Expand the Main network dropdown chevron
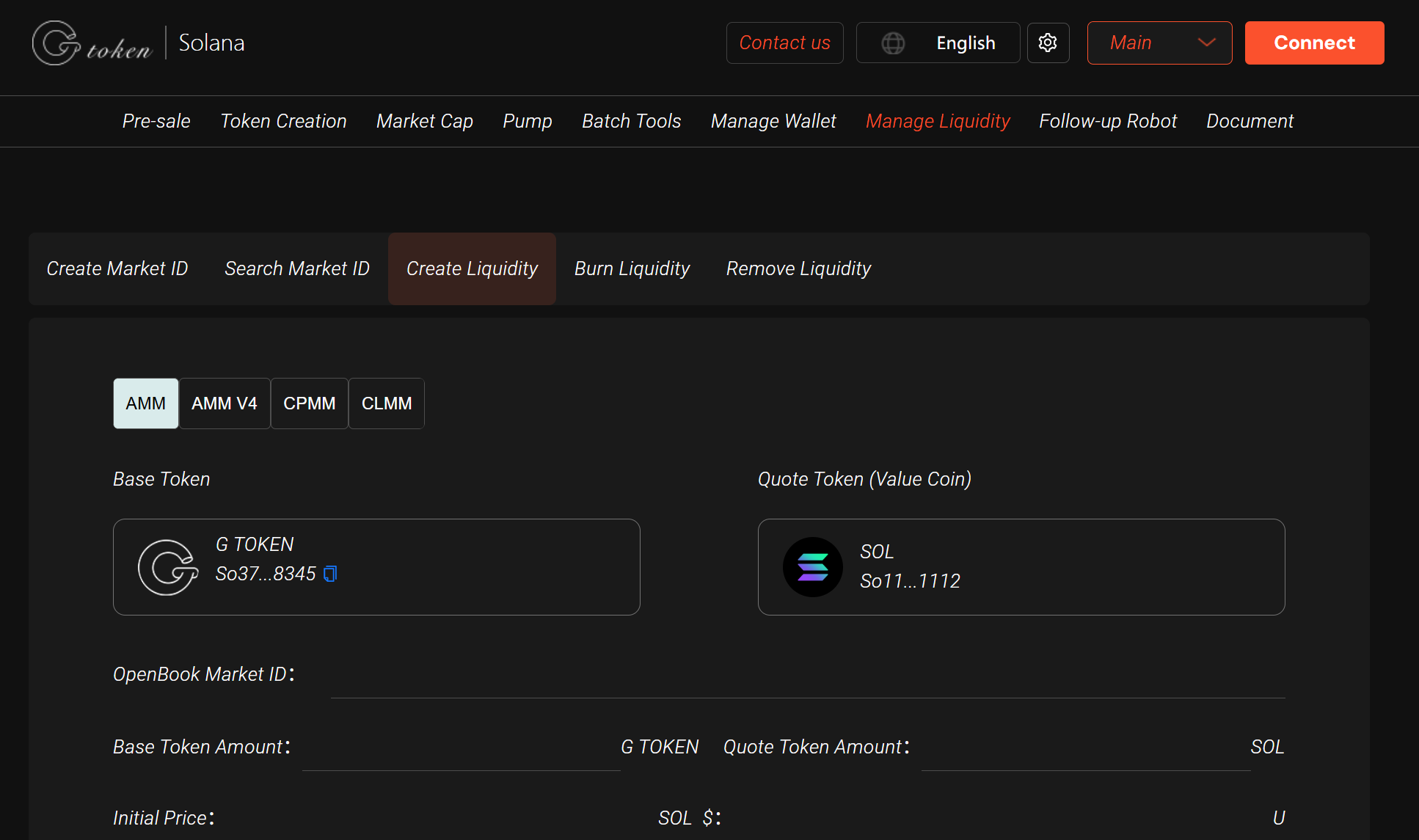Image resolution: width=1419 pixels, height=840 pixels. tap(1206, 43)
